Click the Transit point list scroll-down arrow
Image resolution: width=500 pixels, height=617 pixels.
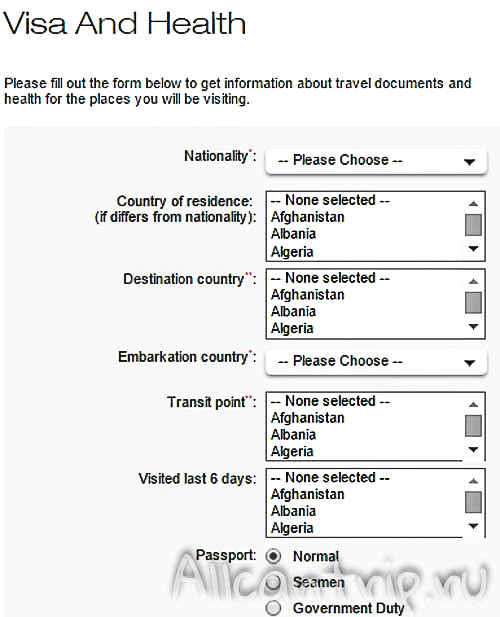pyautogui.click(x=474, y=449)
